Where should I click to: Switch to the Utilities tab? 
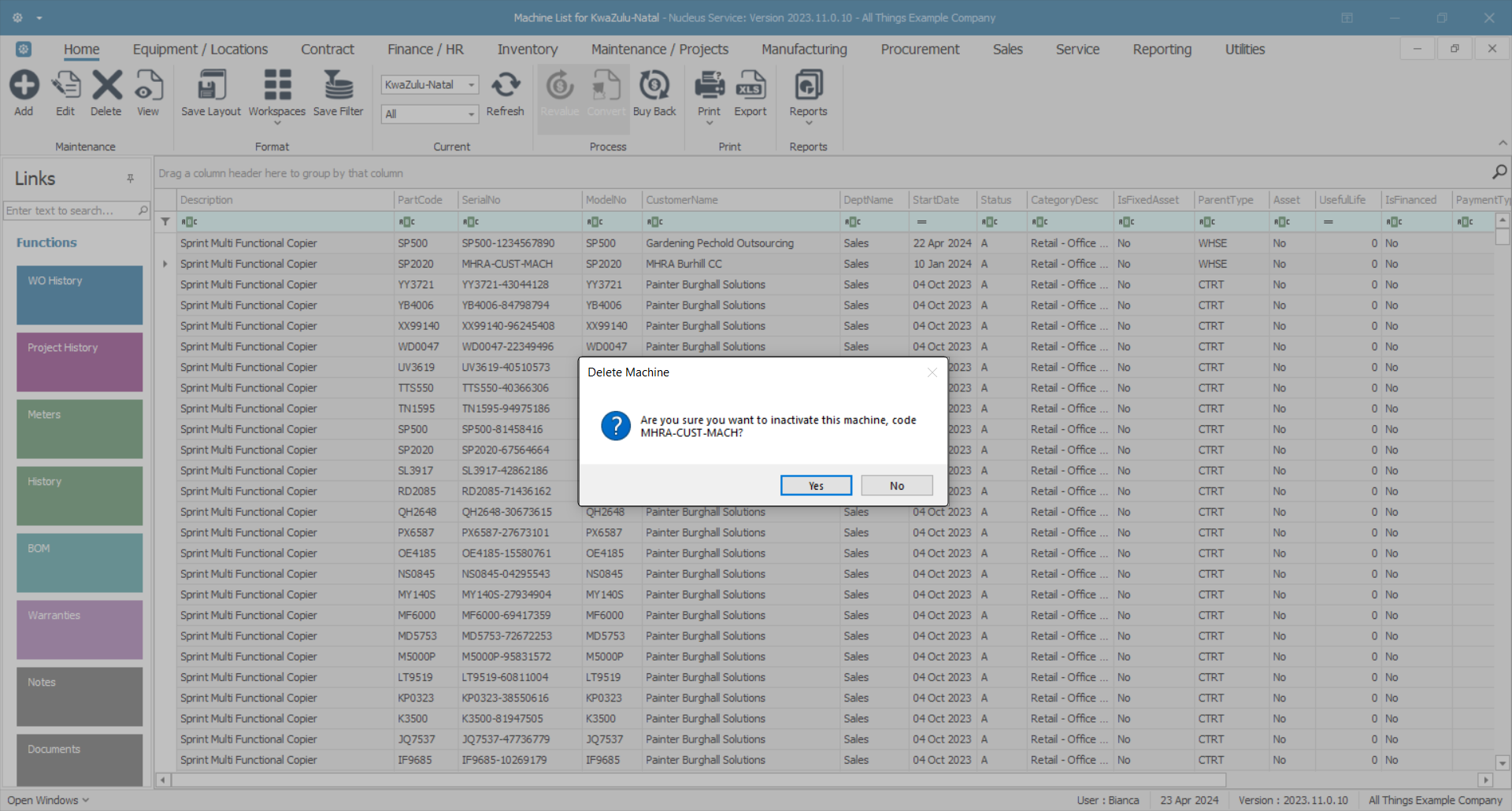click(1244, 50)
